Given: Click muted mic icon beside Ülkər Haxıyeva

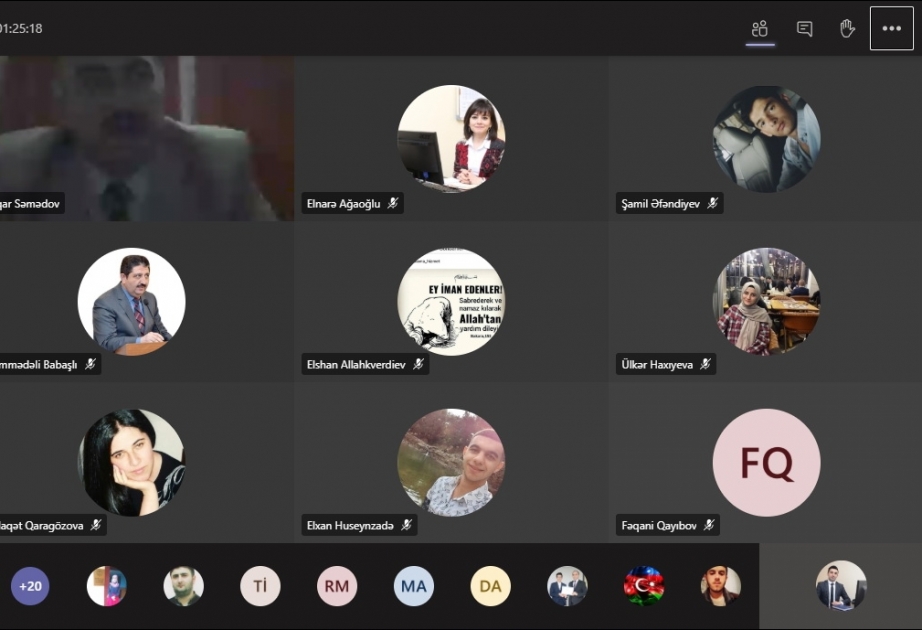Looking at the screenshot, I should pos(705,364).
